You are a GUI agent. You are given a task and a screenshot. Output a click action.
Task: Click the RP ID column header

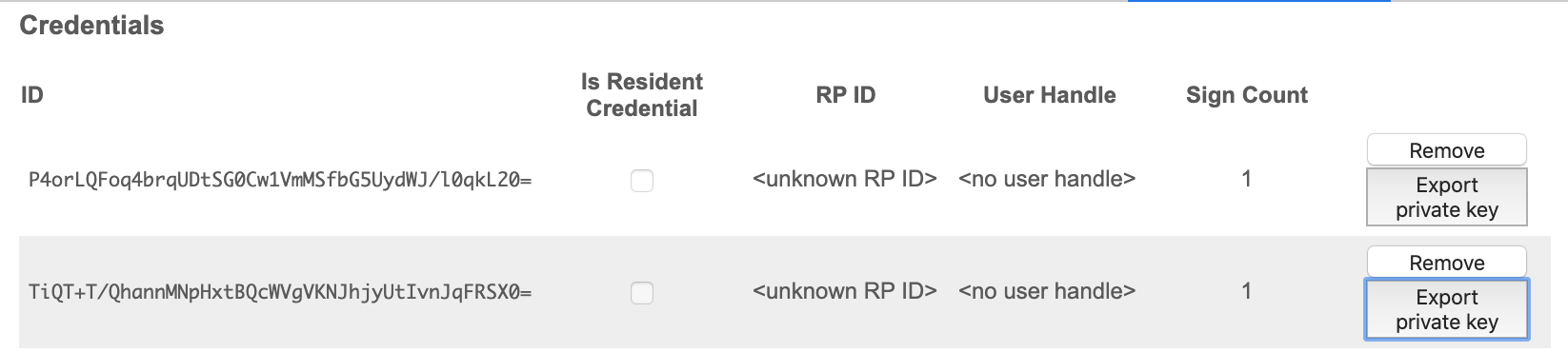pyautogui.click(x=845, y=95)
